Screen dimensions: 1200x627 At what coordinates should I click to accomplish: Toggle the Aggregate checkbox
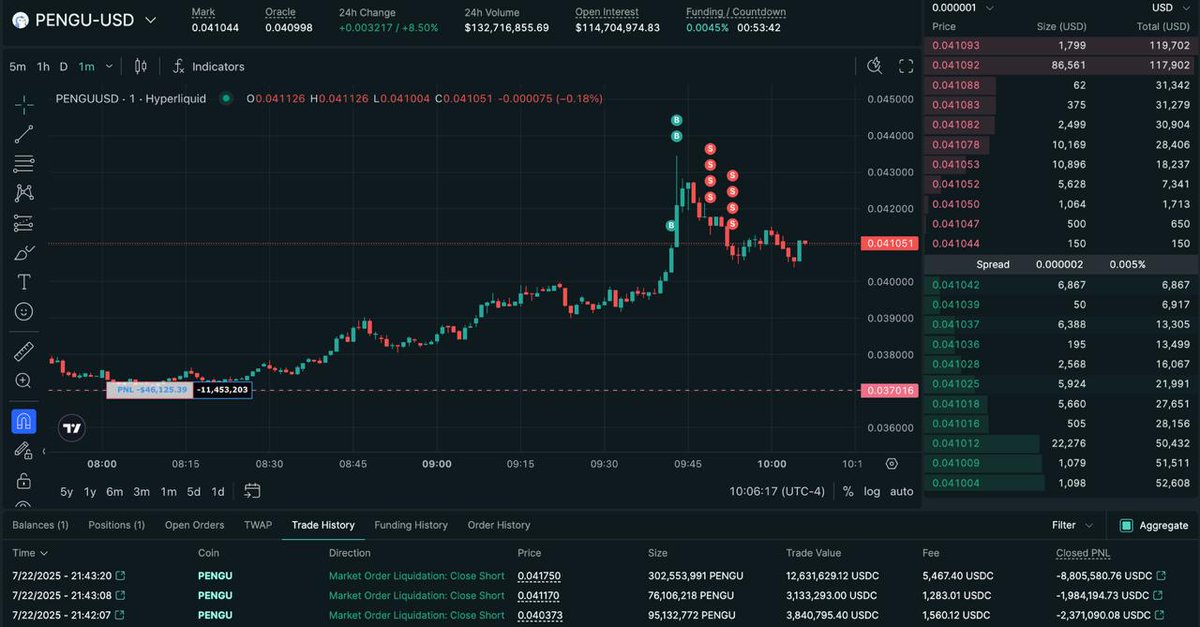pos(1126,525)
